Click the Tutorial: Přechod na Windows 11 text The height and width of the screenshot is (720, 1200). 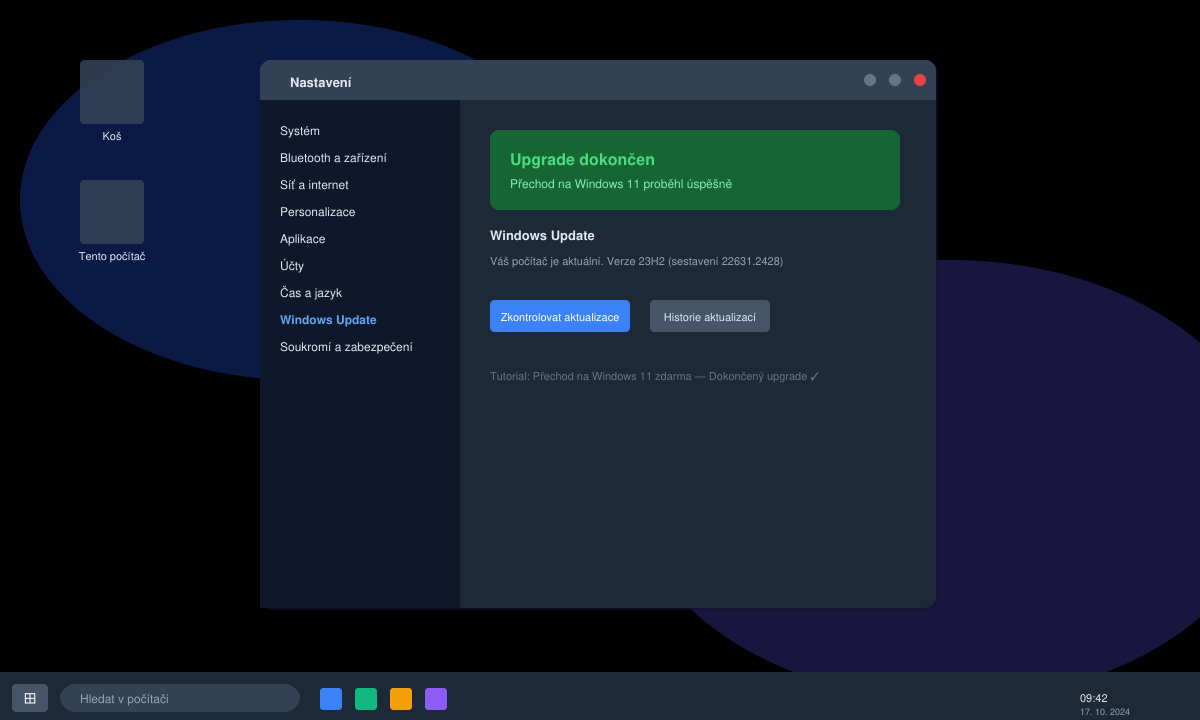click(x=655, y=377)
